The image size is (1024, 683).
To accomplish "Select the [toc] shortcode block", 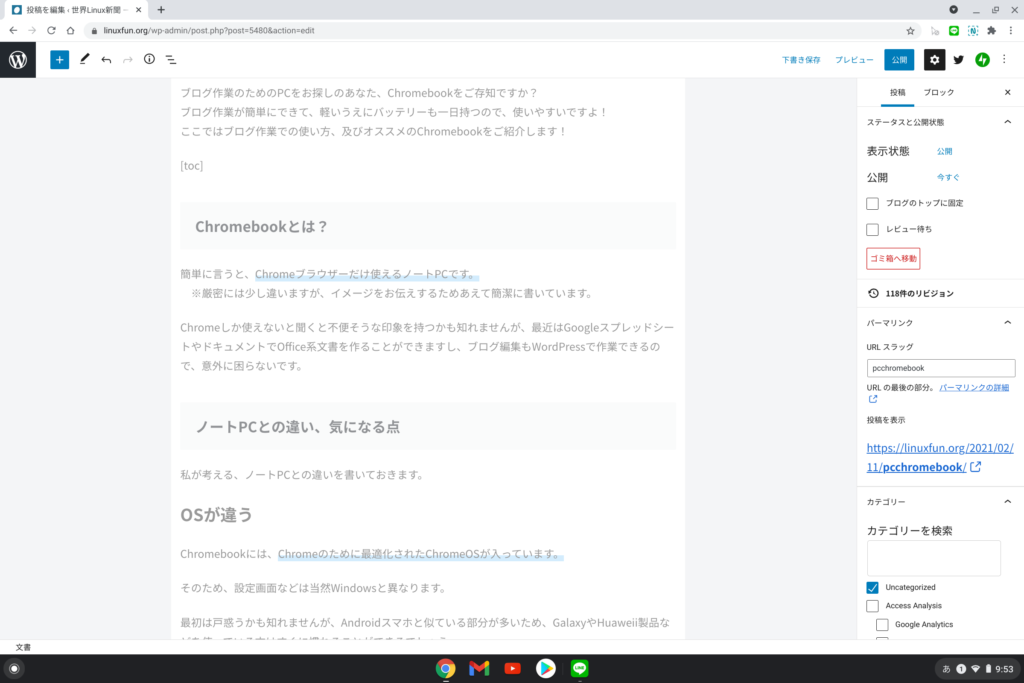I will tap(191, 165).
